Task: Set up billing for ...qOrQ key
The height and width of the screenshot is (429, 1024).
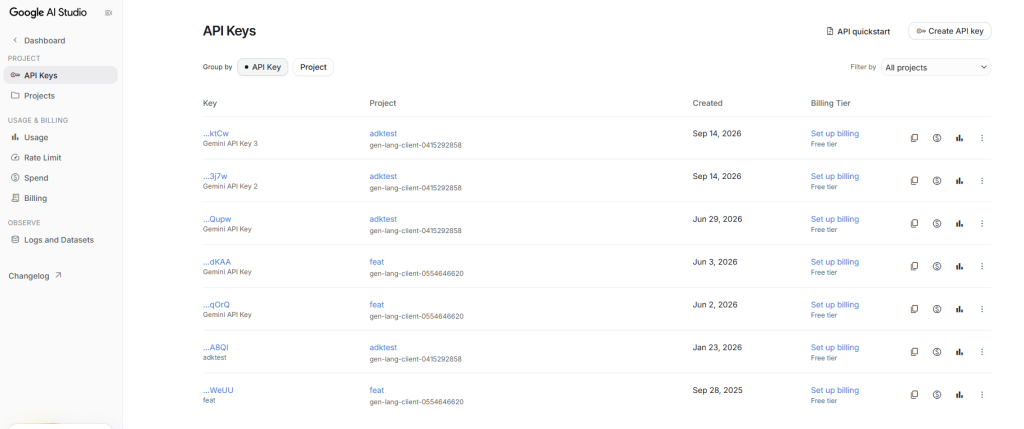Action: tap(835, 305)
